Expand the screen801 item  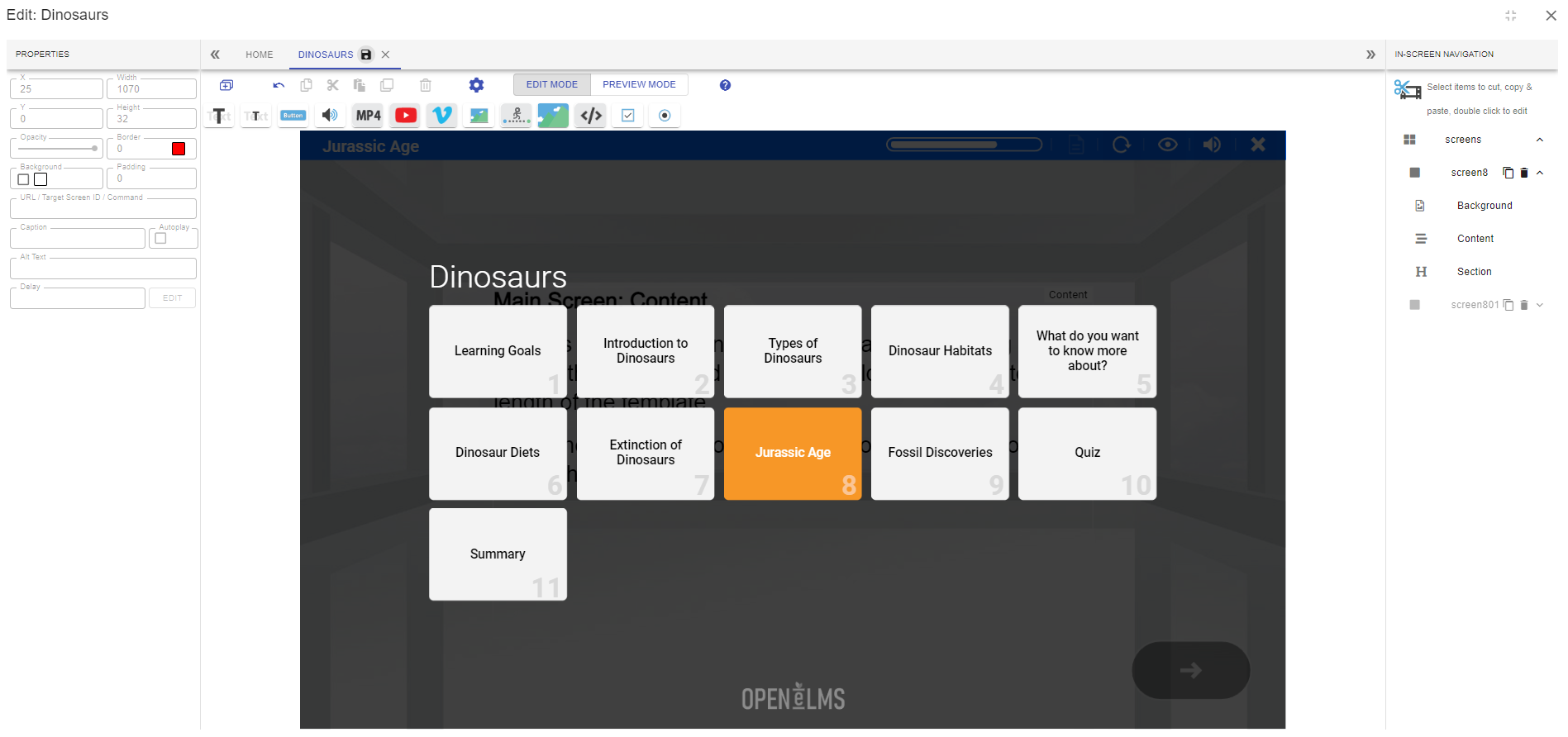(x=1540, y=305)
